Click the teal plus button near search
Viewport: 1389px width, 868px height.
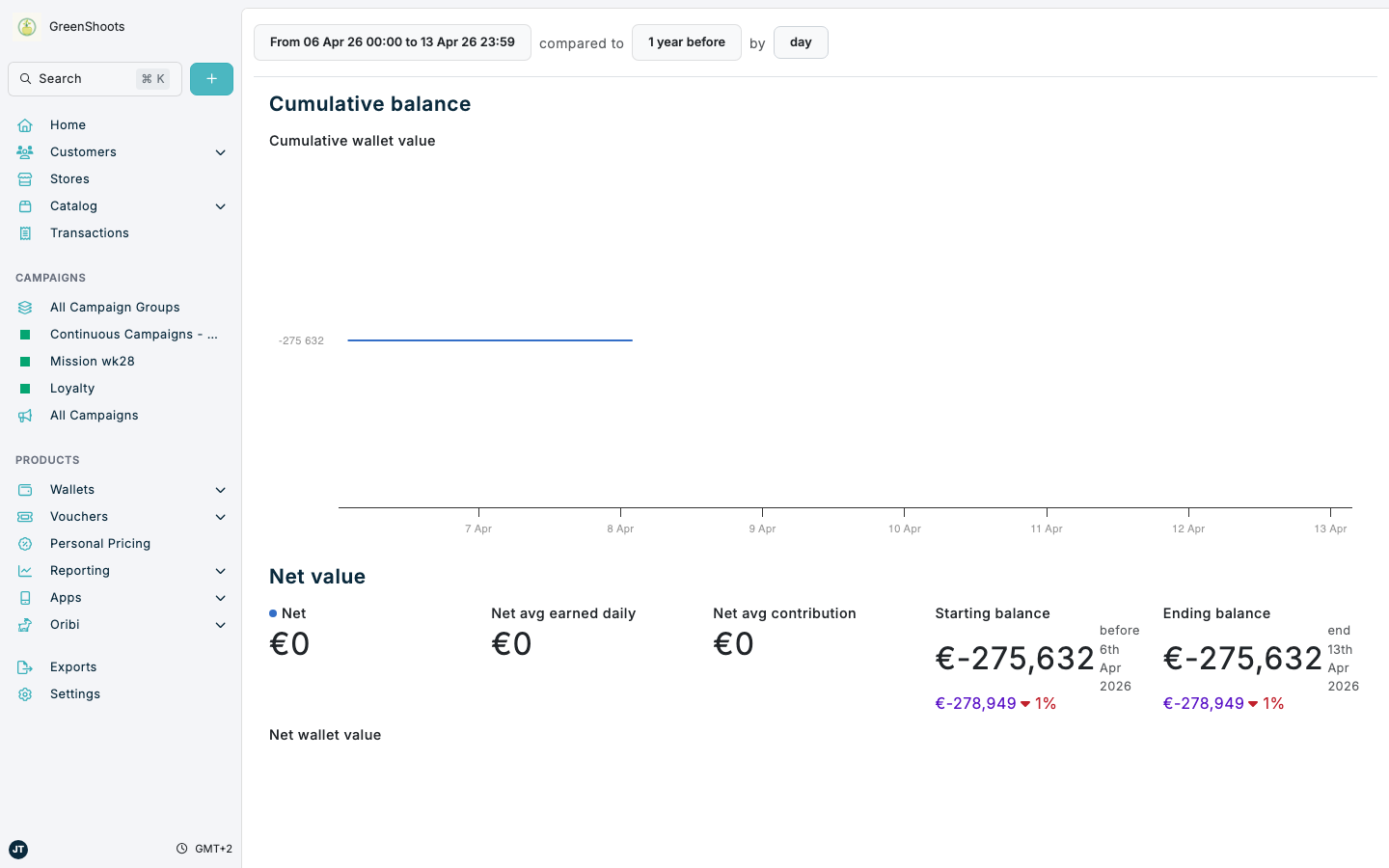(211, 78)
